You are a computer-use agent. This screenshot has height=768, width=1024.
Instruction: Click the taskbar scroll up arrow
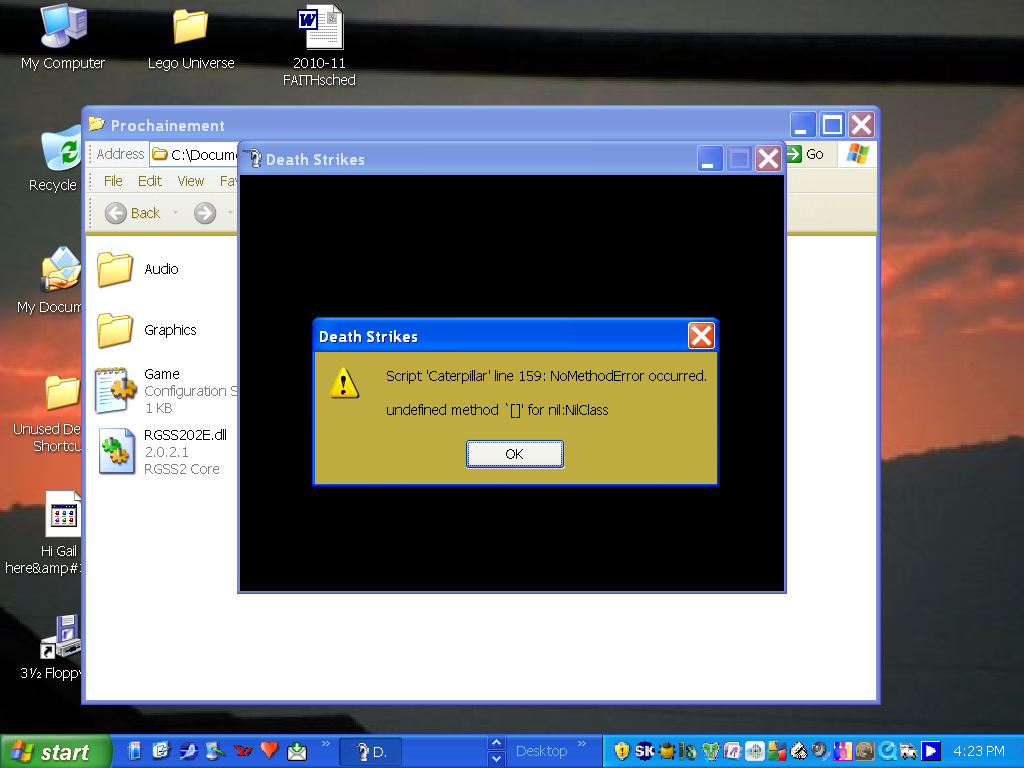[496, 743]
